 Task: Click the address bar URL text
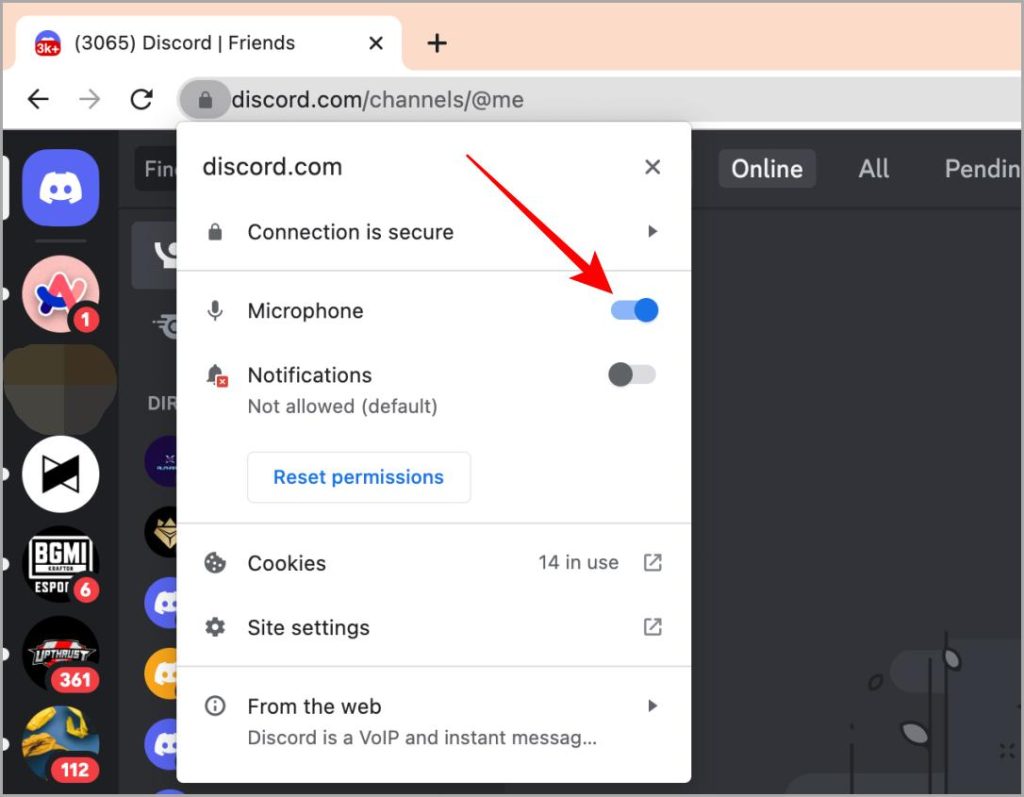coord(378,100)
